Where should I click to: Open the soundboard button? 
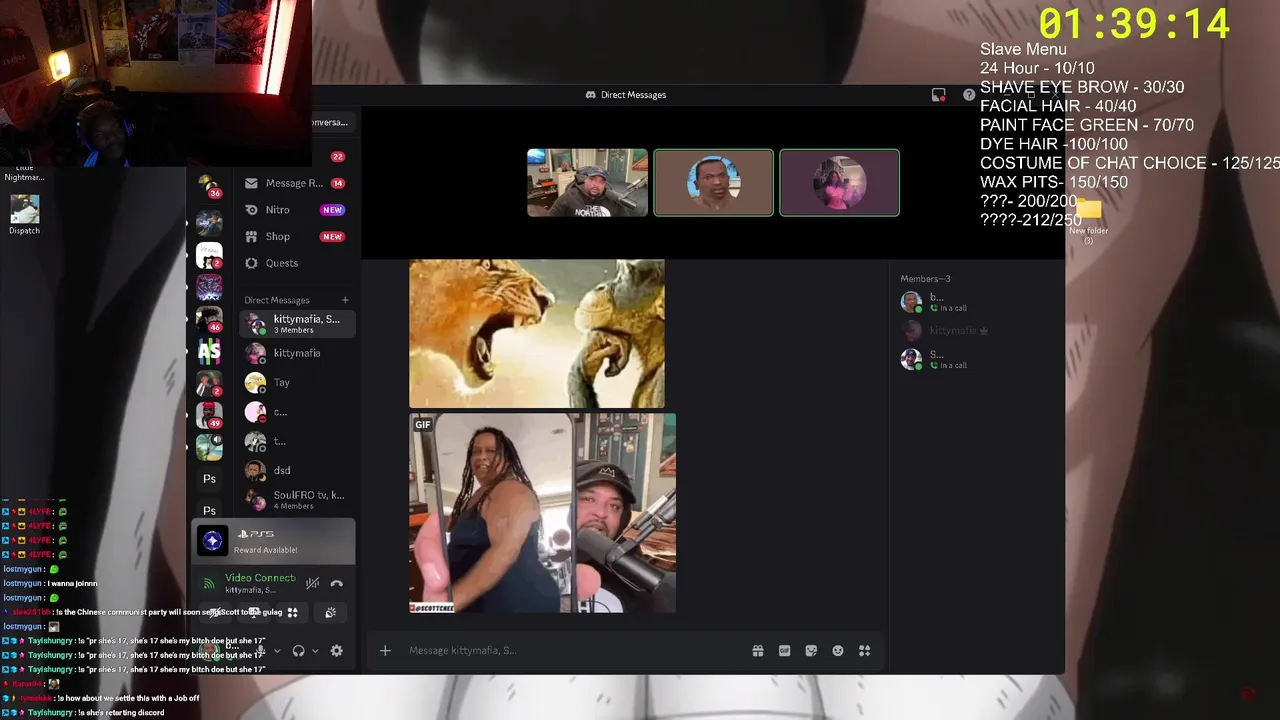[x=331, y=612]
